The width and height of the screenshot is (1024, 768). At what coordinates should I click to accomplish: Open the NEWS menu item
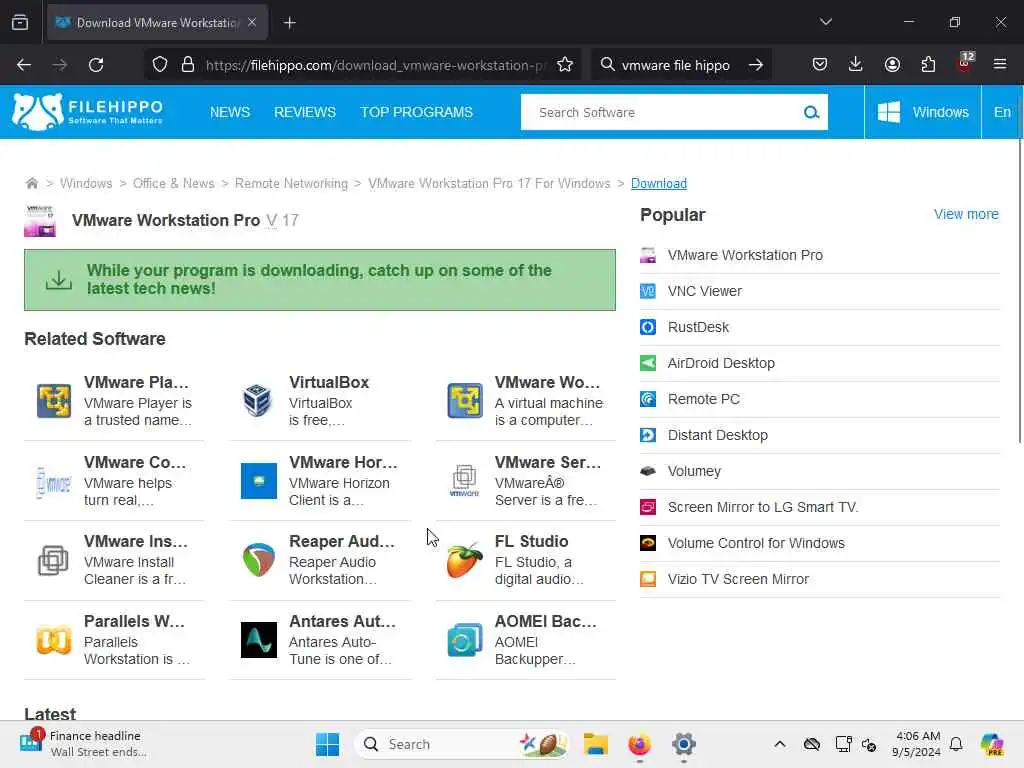click(230, 112)
